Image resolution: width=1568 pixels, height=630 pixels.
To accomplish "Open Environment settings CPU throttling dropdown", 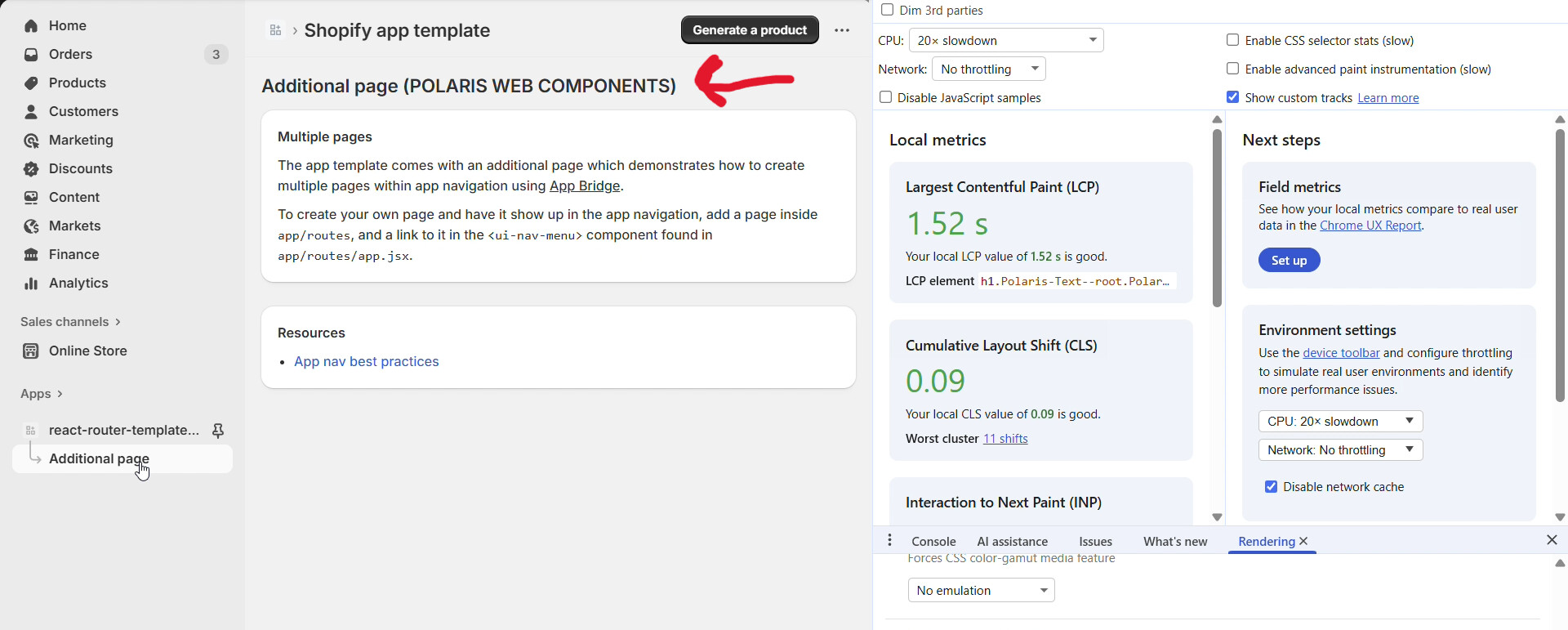I will pos(1341,422).
